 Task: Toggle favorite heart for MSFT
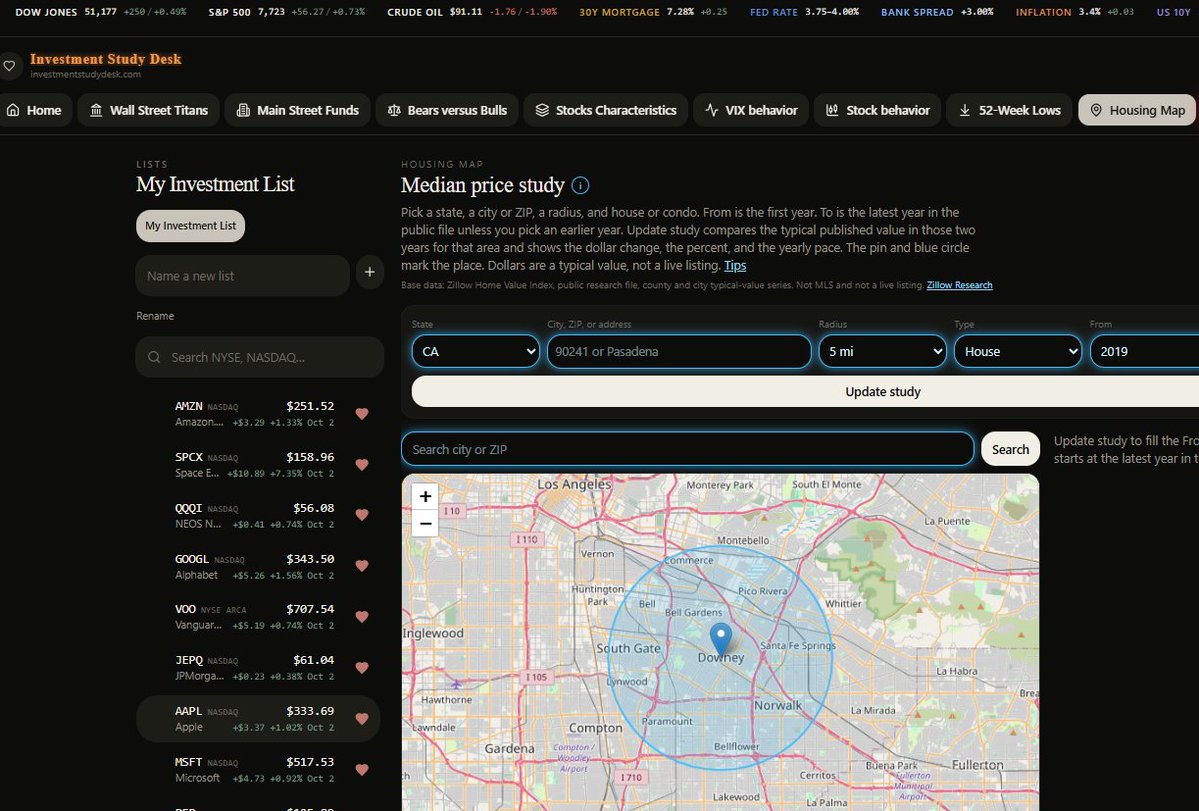click(362, 770)
